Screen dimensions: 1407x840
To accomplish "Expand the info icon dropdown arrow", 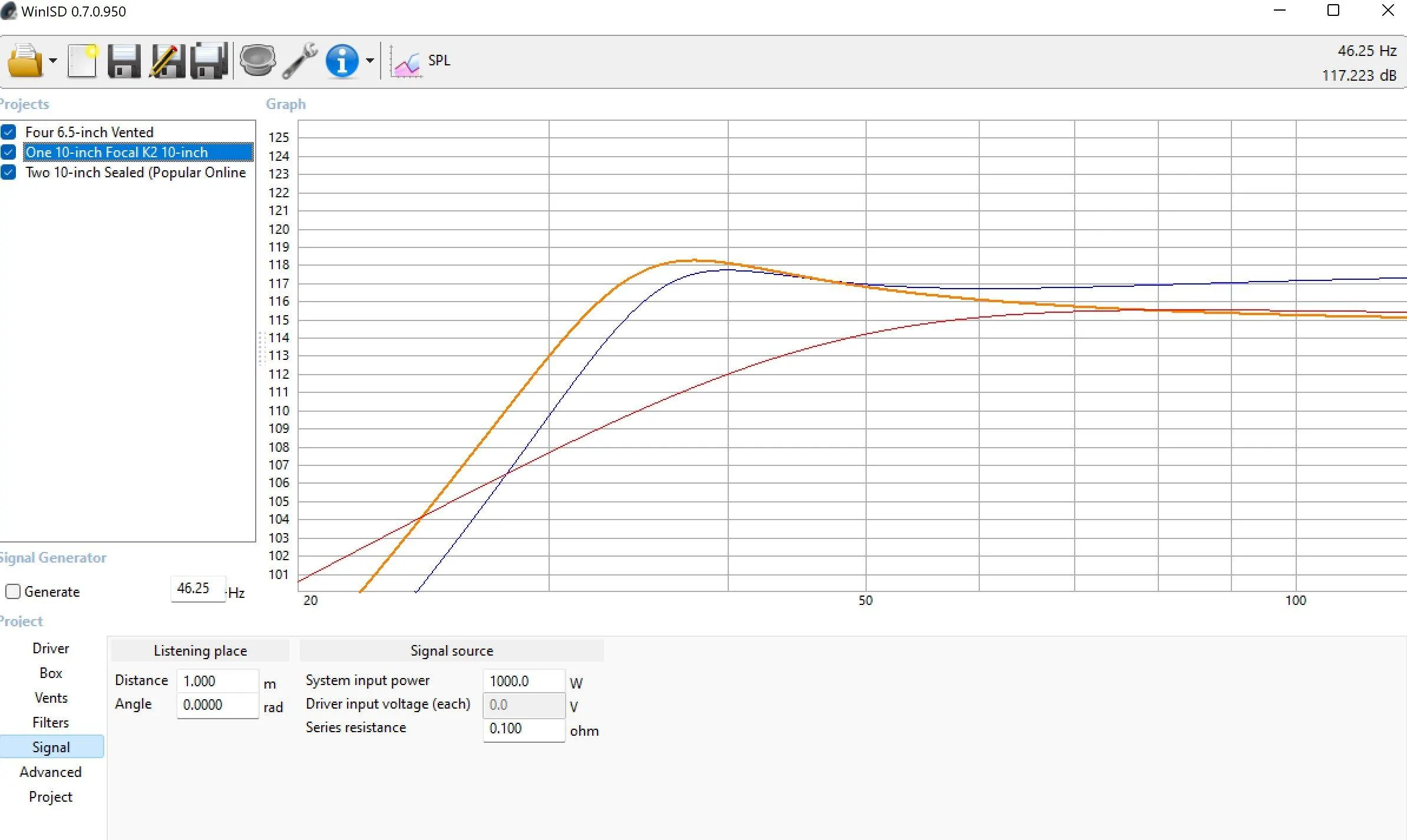I will click(x=369, y=61).
